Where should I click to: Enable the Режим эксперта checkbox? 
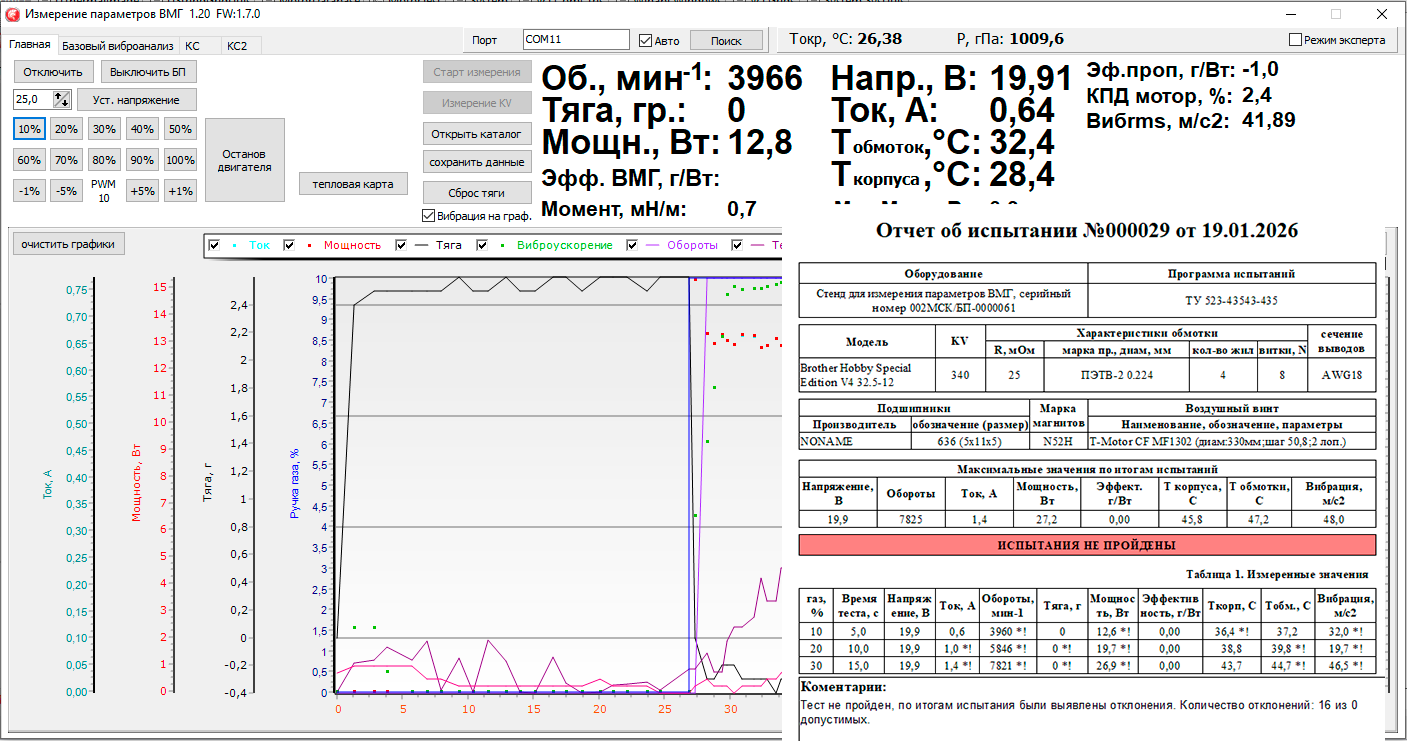(1296, 40)
